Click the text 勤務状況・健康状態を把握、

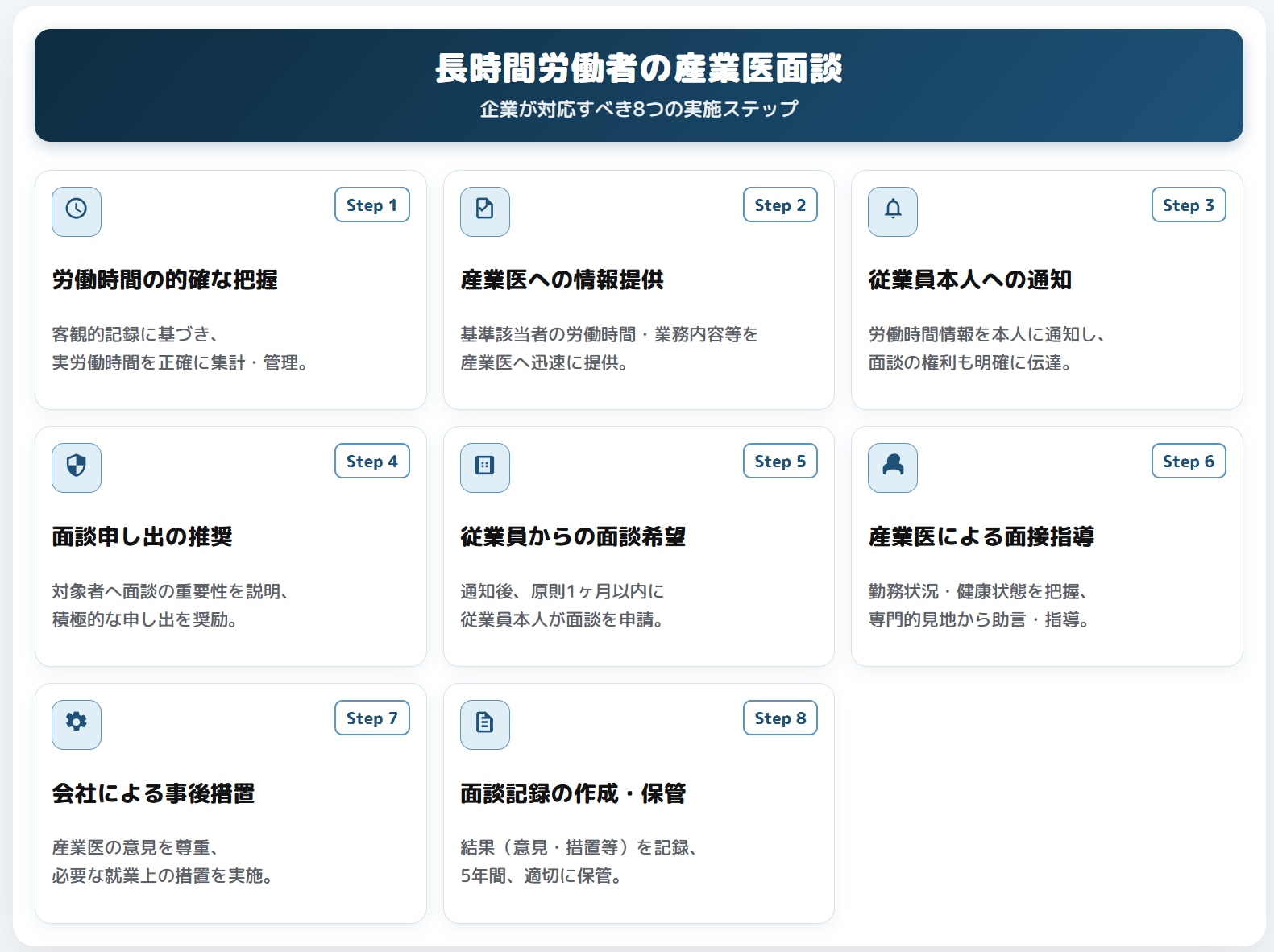(979, 591)
